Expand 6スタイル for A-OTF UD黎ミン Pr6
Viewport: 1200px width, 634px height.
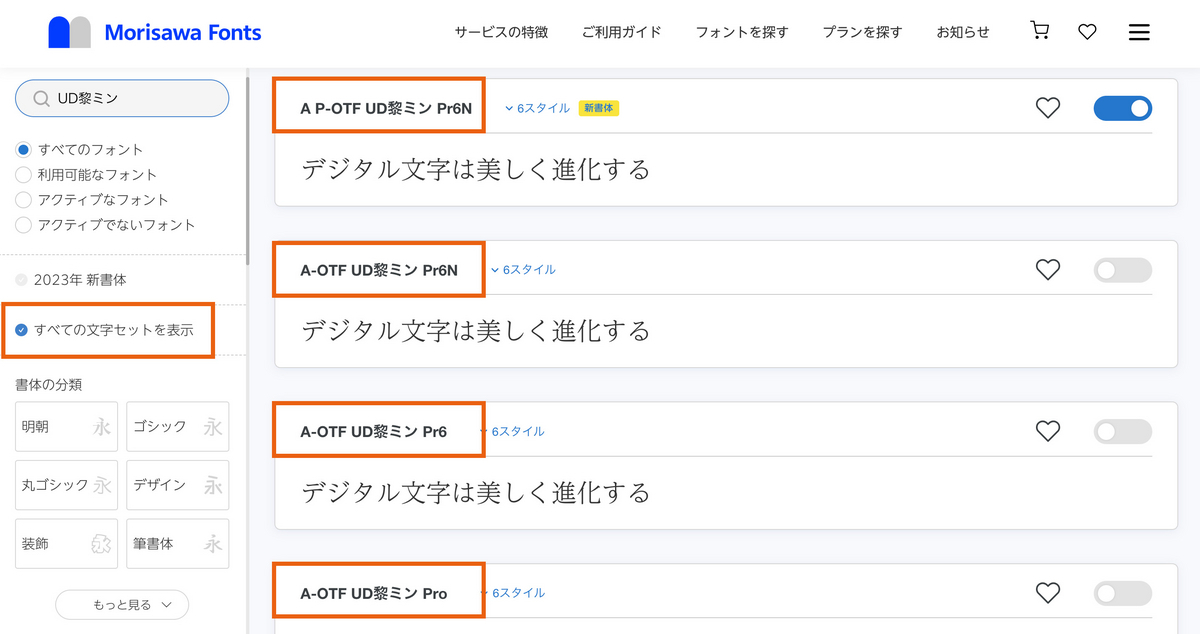(512, 432)
